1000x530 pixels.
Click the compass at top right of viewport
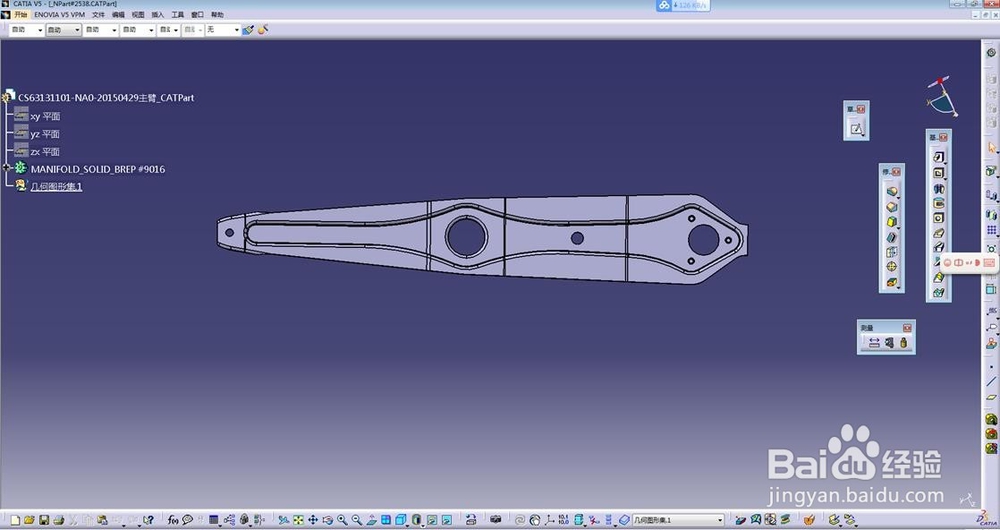pos(941,96)
